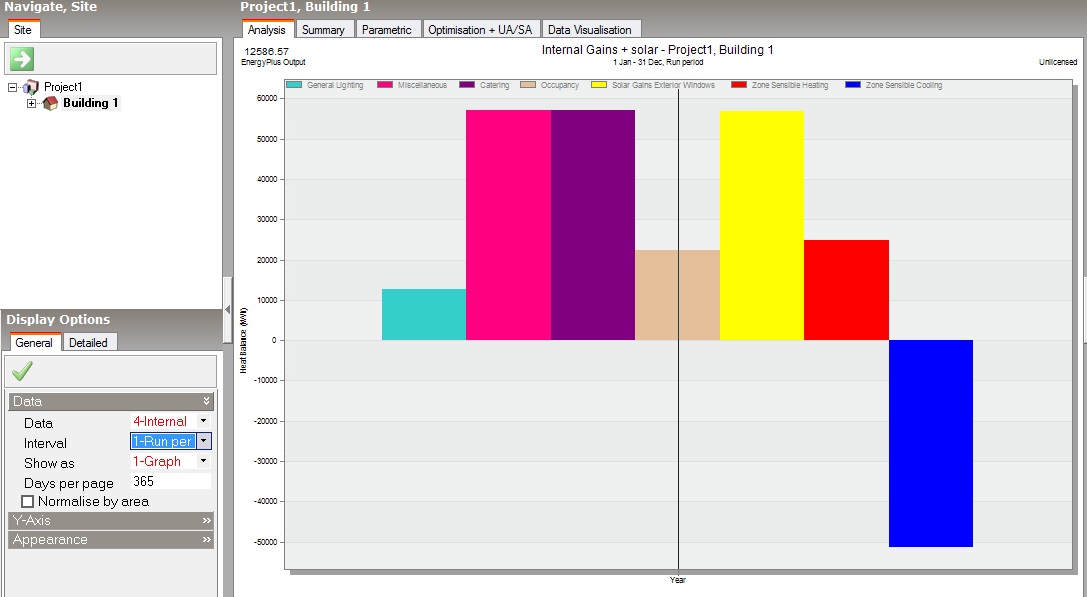Expand the Building 1 tree node
Viewport: 1087px width, 597px height.
(x=31, y=103)
